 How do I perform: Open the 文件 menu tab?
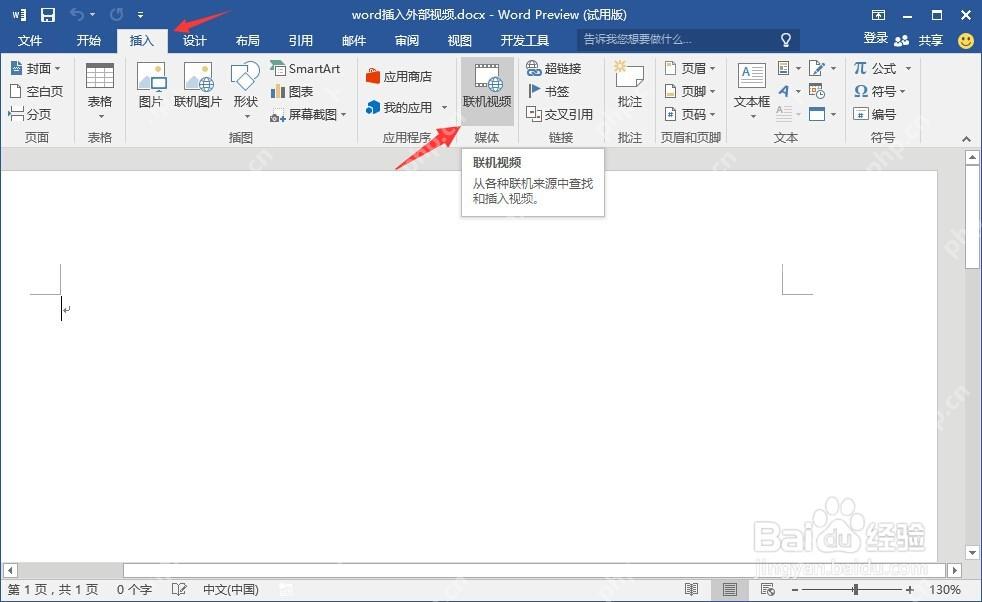[x=29, y=41]
